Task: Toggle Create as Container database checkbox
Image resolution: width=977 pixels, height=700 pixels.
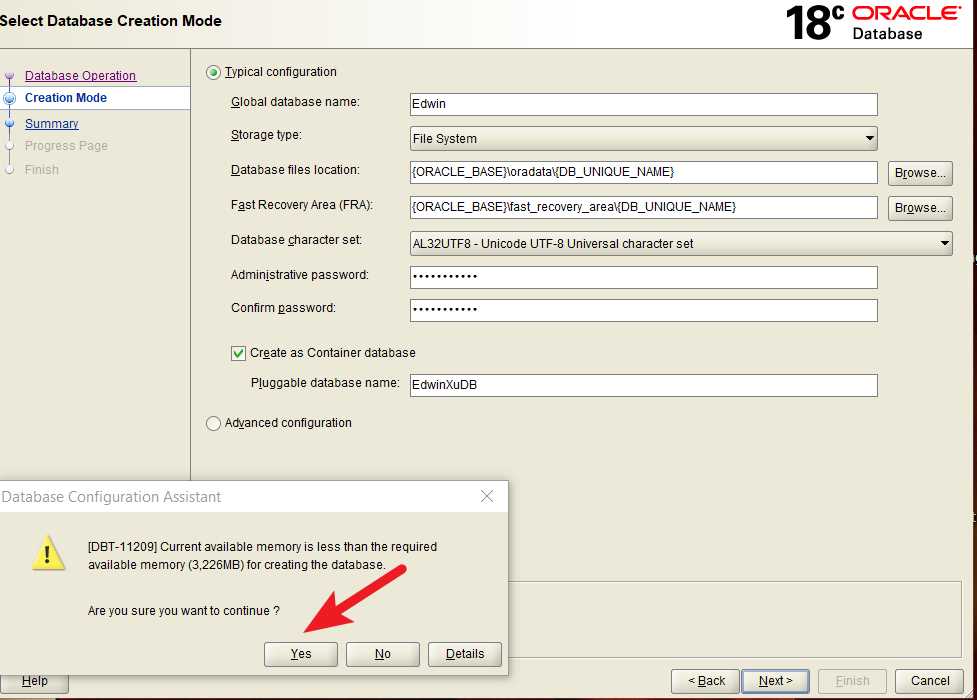Action: [x=238, y=353]
